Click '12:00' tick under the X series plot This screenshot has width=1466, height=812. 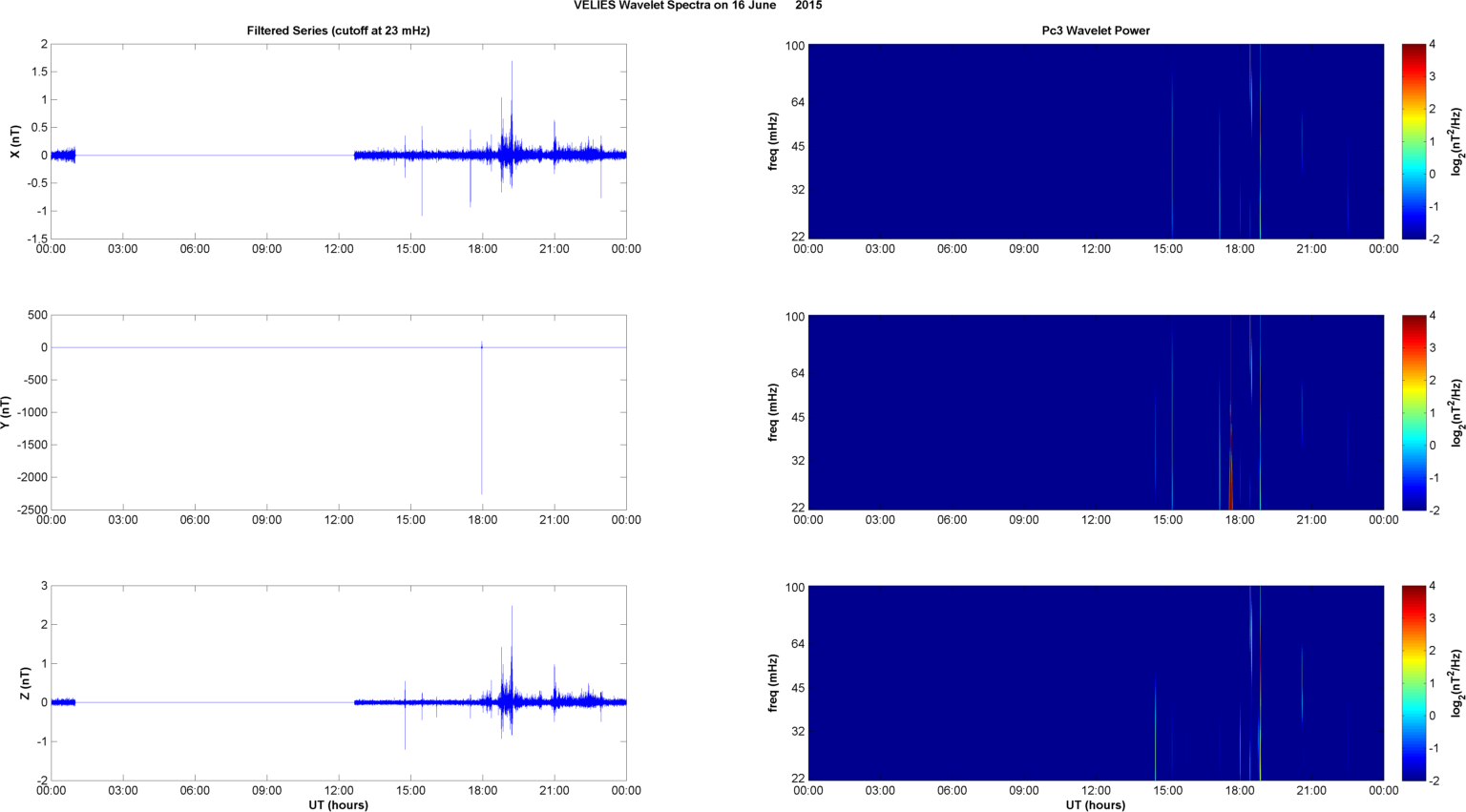[x=339, y=249]
